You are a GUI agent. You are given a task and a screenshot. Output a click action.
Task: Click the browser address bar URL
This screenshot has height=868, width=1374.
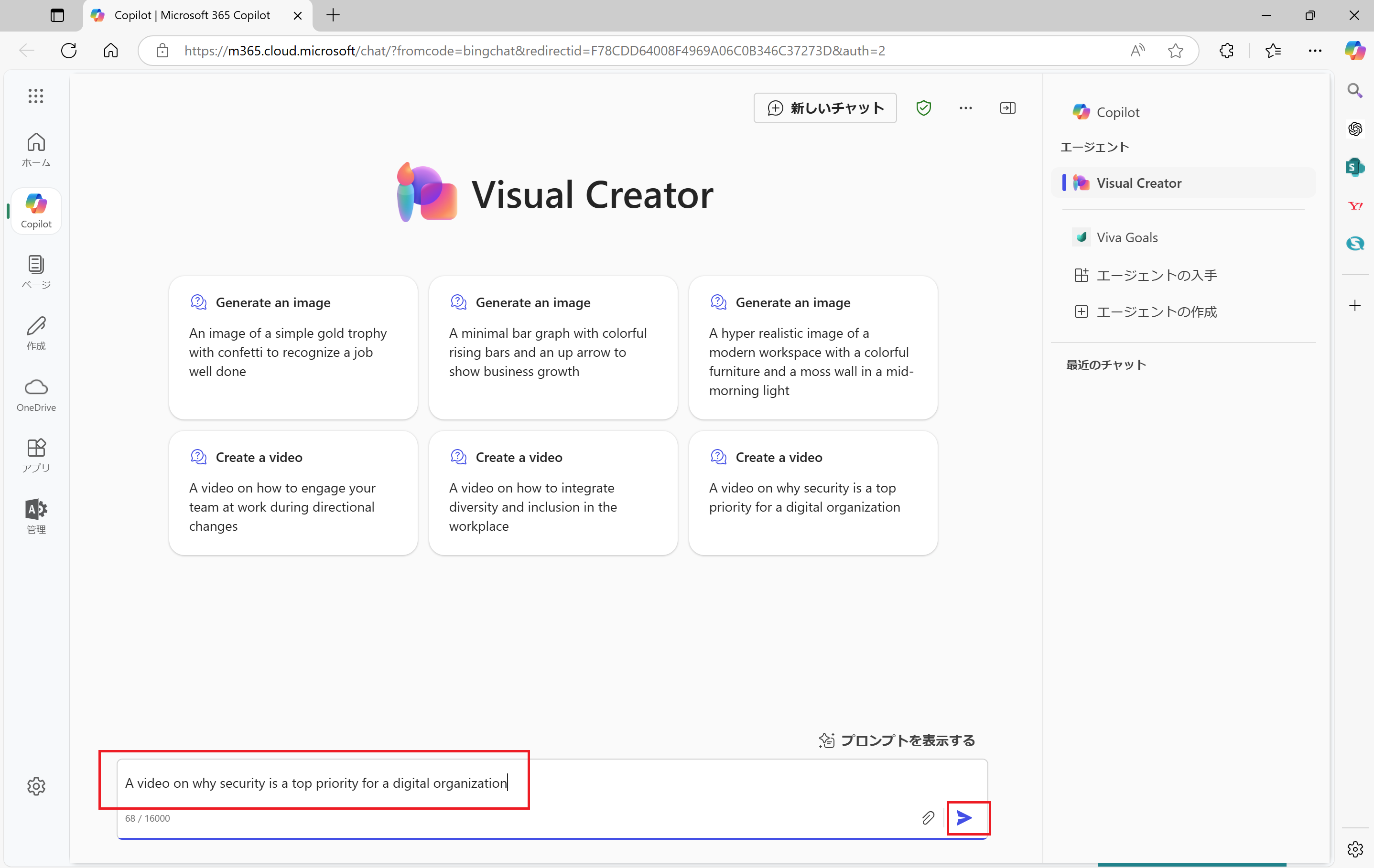(x=535, y=51)
